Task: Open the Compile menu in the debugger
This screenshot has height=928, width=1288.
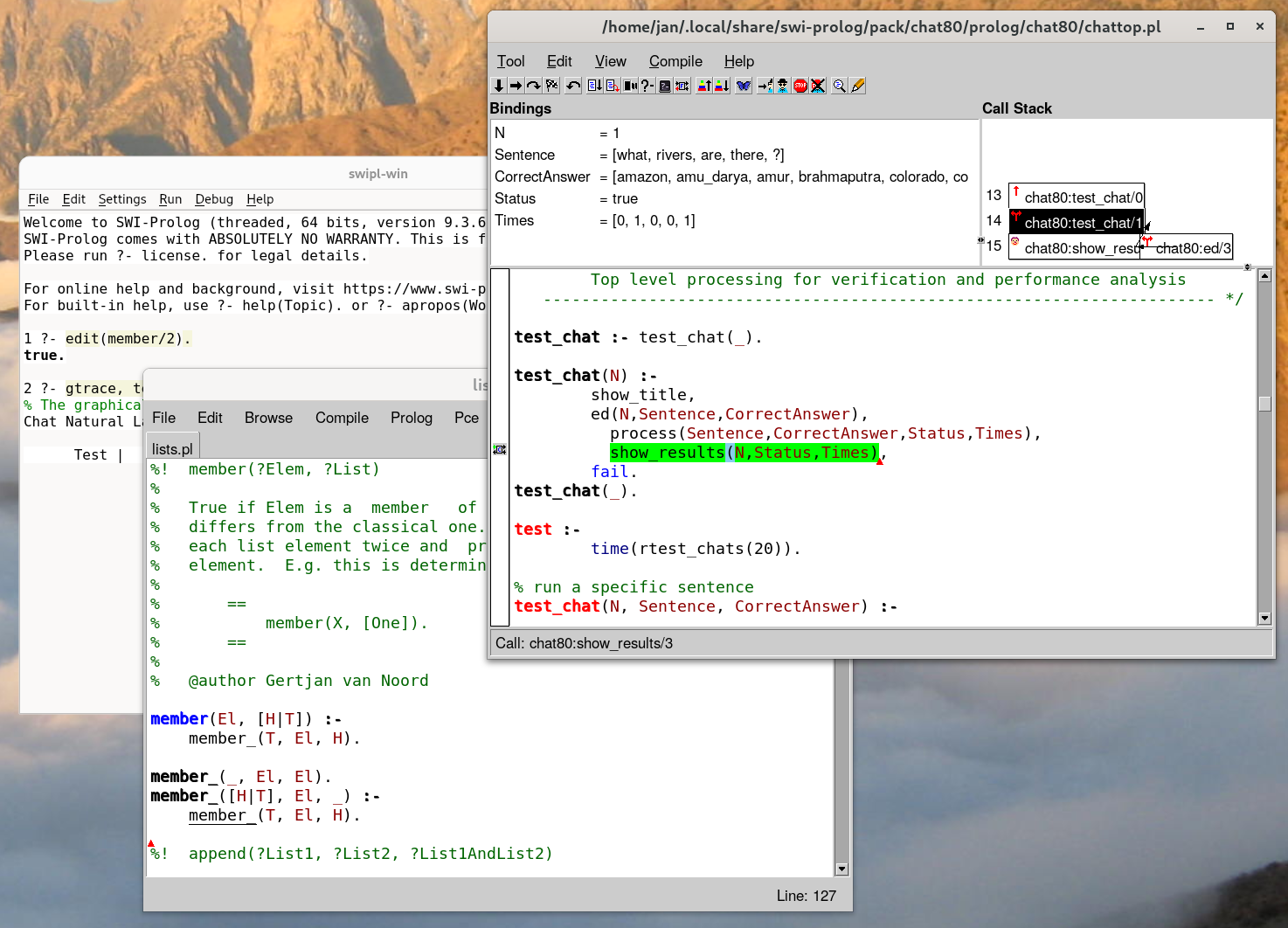Action: (x=675, y=61)
